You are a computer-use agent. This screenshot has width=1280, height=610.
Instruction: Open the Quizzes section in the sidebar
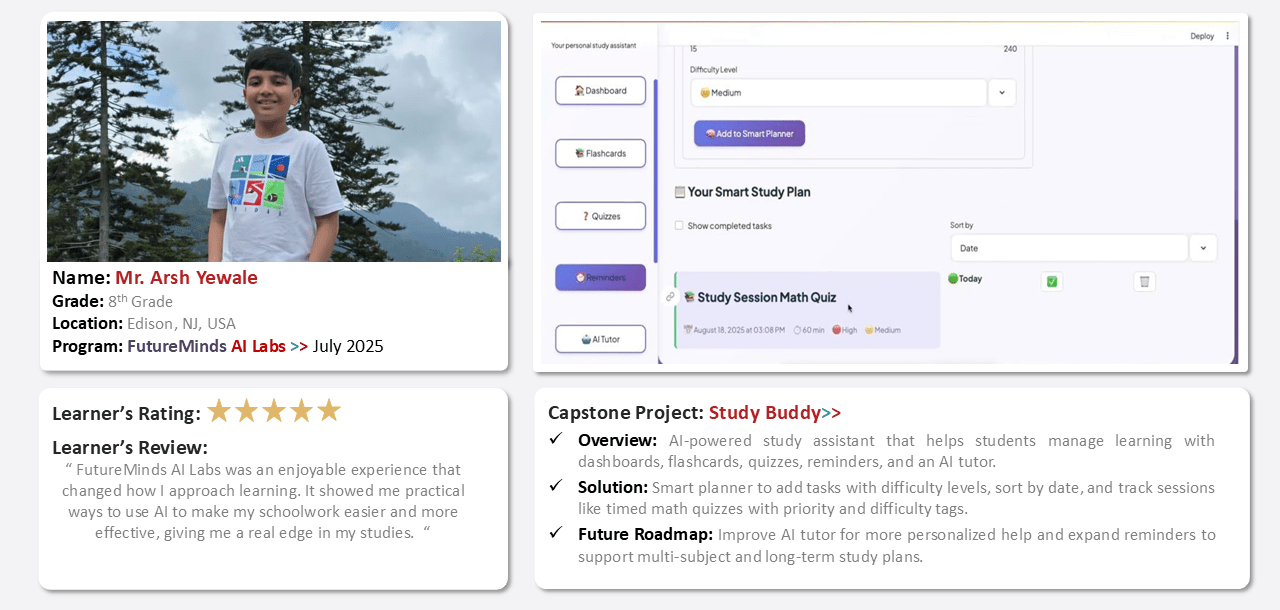pos(600,216)
